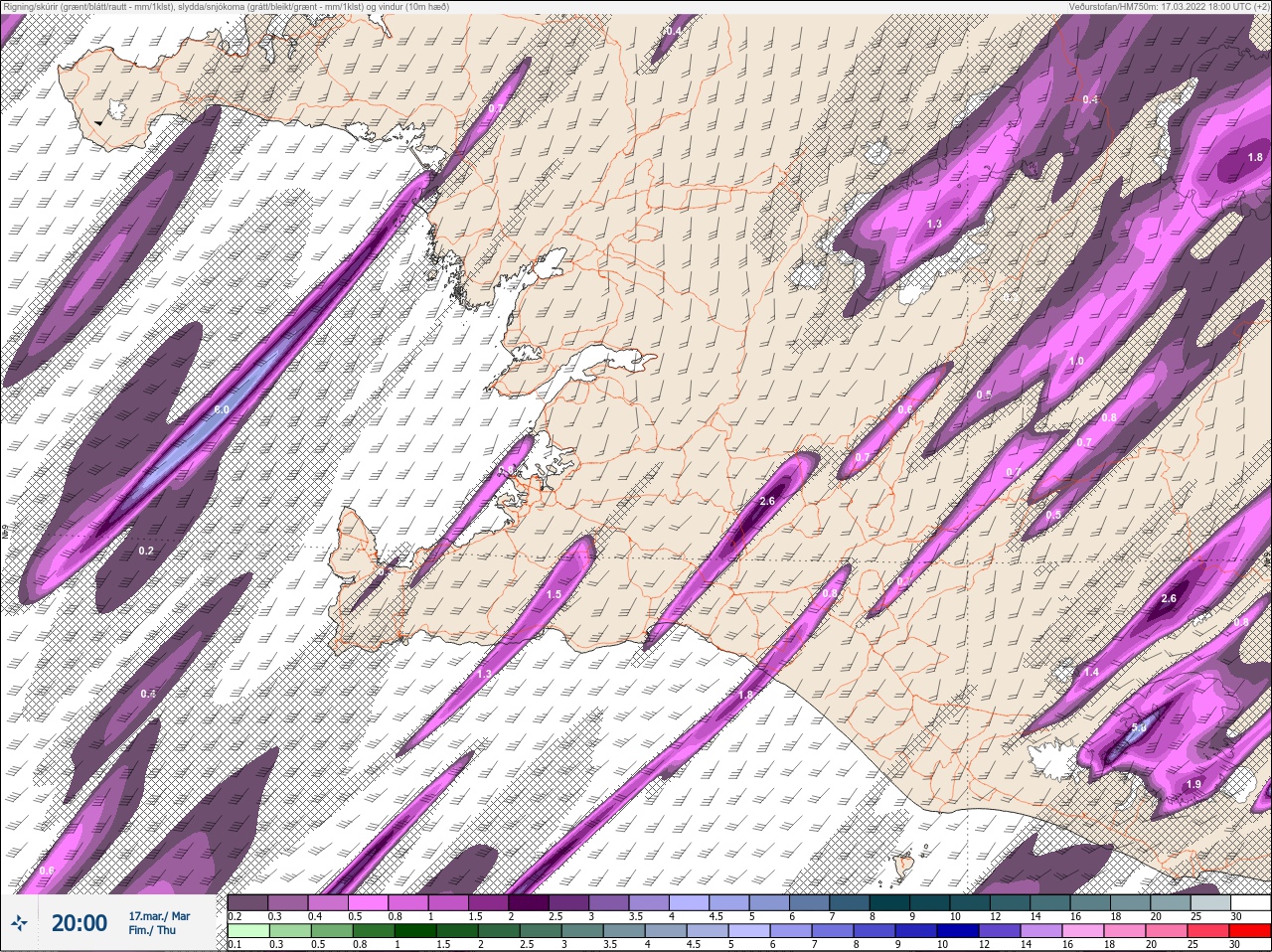Viewport: 1272px width, 952px height.
Task: Click the compass-star logo beside 20:00
Action: tap(19, 924)
